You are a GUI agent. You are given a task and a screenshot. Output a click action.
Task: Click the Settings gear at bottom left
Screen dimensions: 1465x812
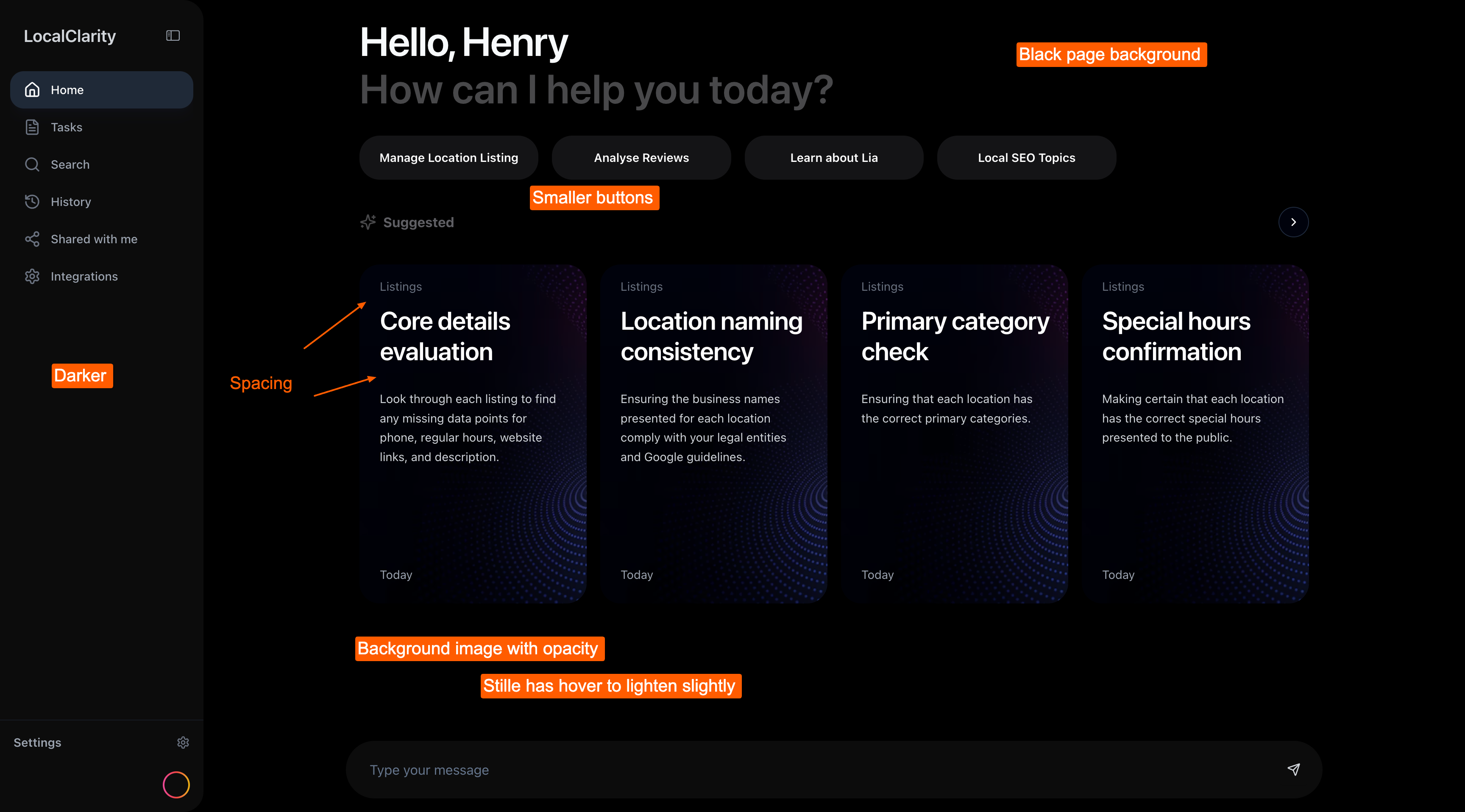coord(183,742)
